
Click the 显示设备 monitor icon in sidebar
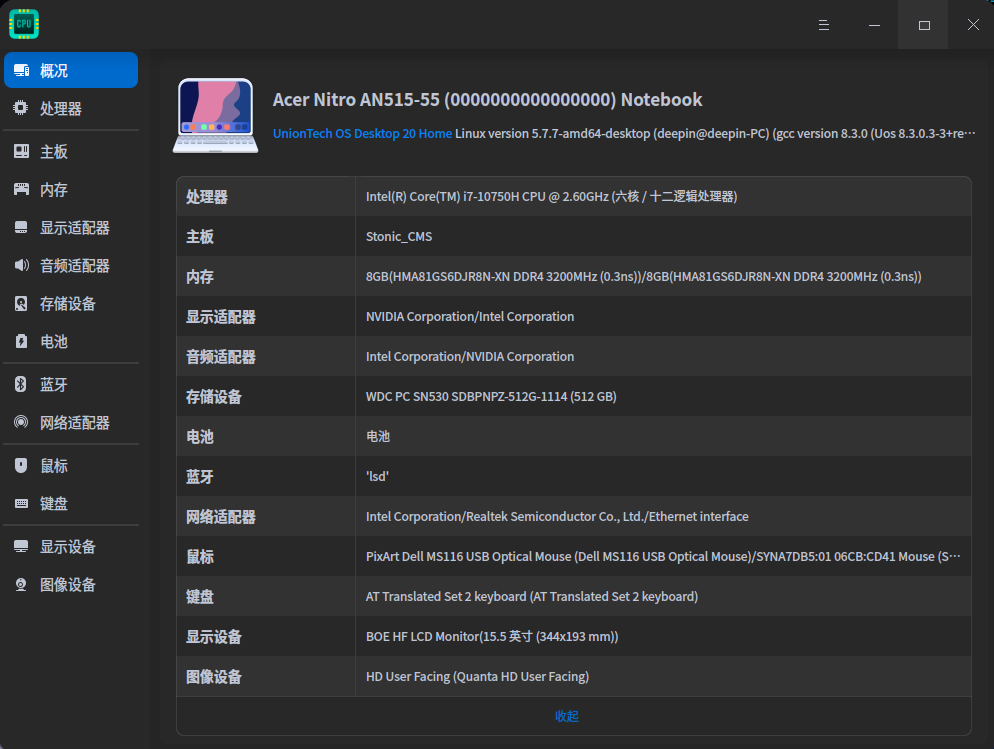click(x=21, y=547)
